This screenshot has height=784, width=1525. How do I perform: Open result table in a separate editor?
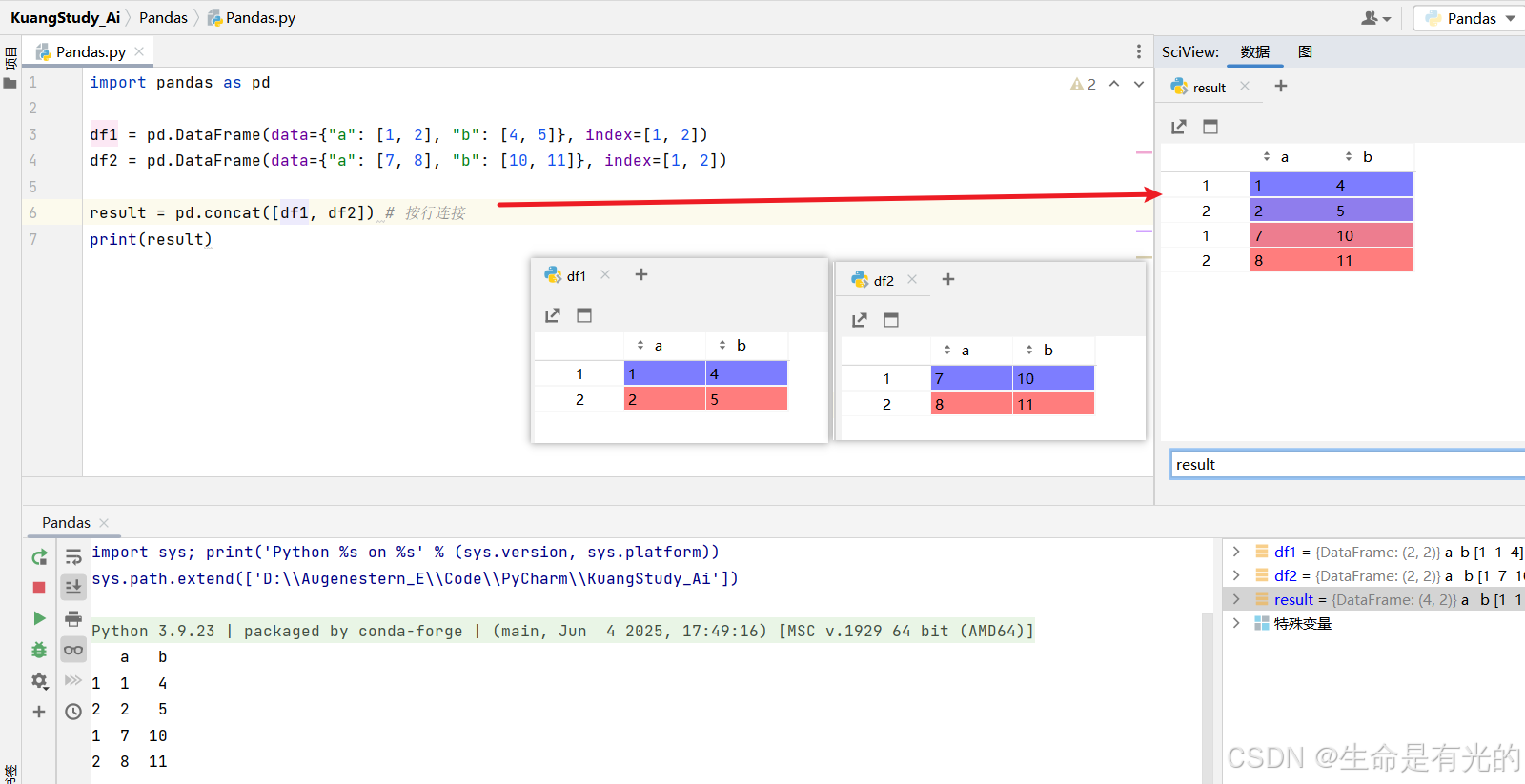click(1179, 127)
